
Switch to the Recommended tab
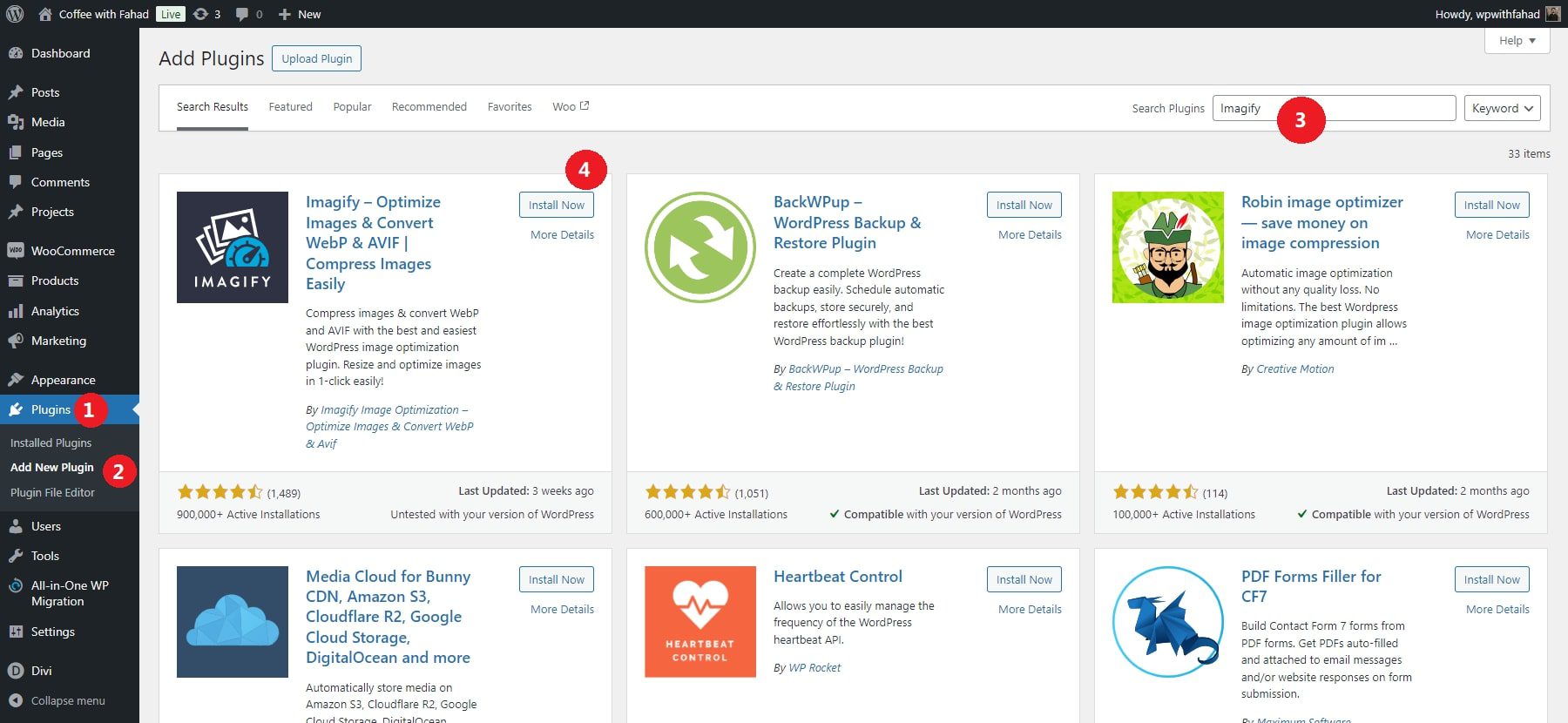click(429, 107)
